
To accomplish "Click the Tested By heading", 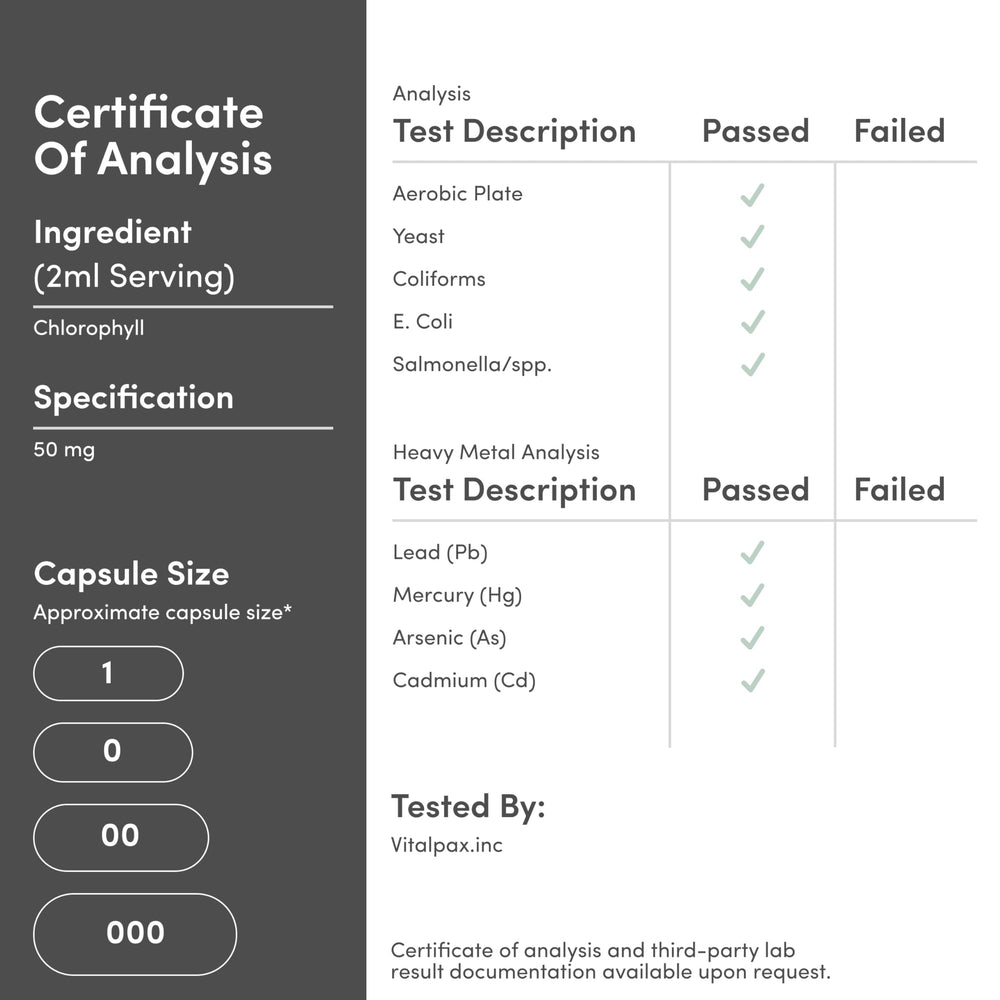I will pyautogui.click(x=468, y=806).
